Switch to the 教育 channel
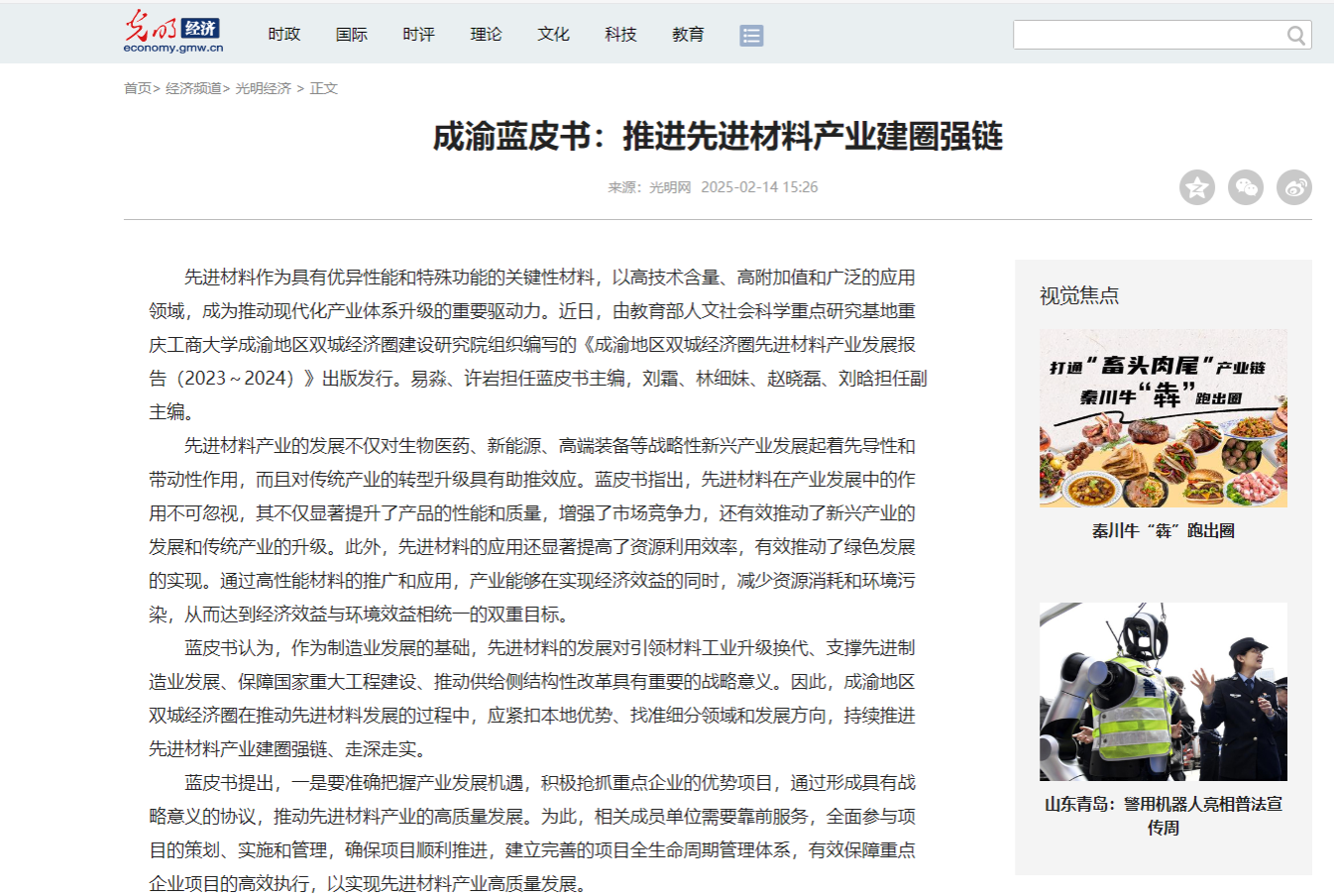 [688, 35]
